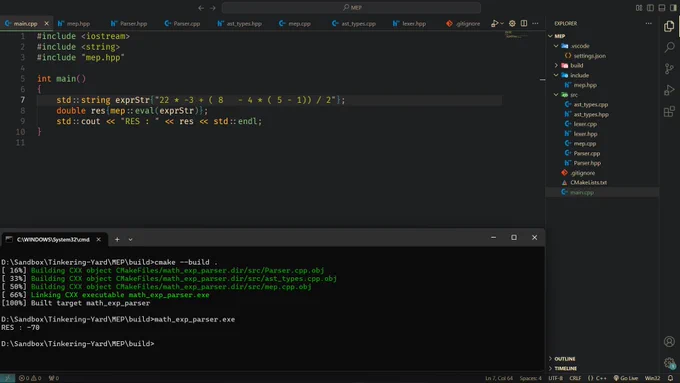This screenshot has width=680, height=383.
Task: Open the Manage gear in activity bar
Action: point(669,363)
